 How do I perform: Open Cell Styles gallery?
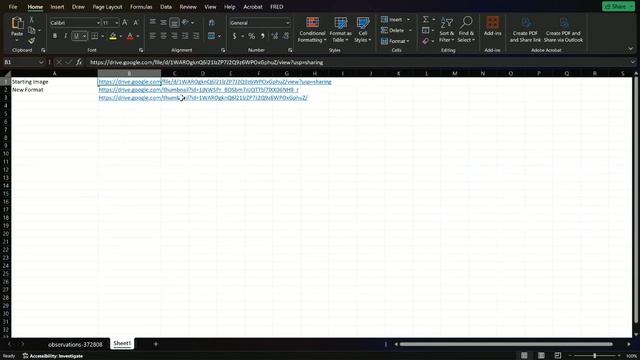[x=362, y=30]
